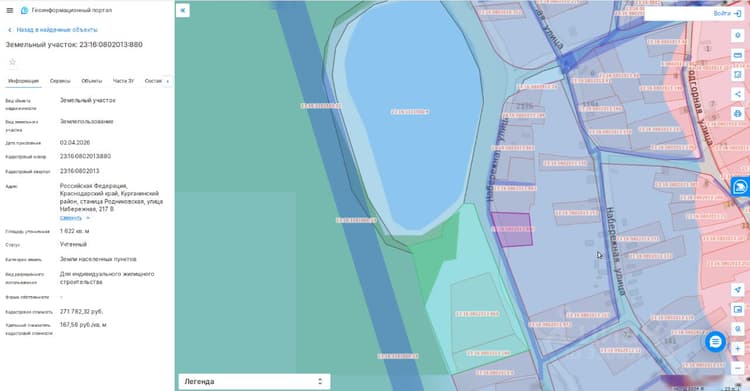This screenshot has width=750, height=391.
Task: Collapse the side panel with double-arrow button
Action: point(183,10)
